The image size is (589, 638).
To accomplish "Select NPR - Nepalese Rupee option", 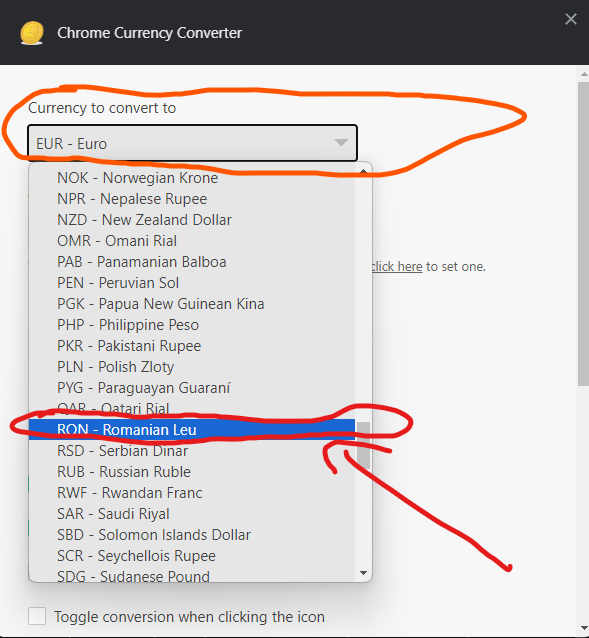I will (x=192, y=199).
